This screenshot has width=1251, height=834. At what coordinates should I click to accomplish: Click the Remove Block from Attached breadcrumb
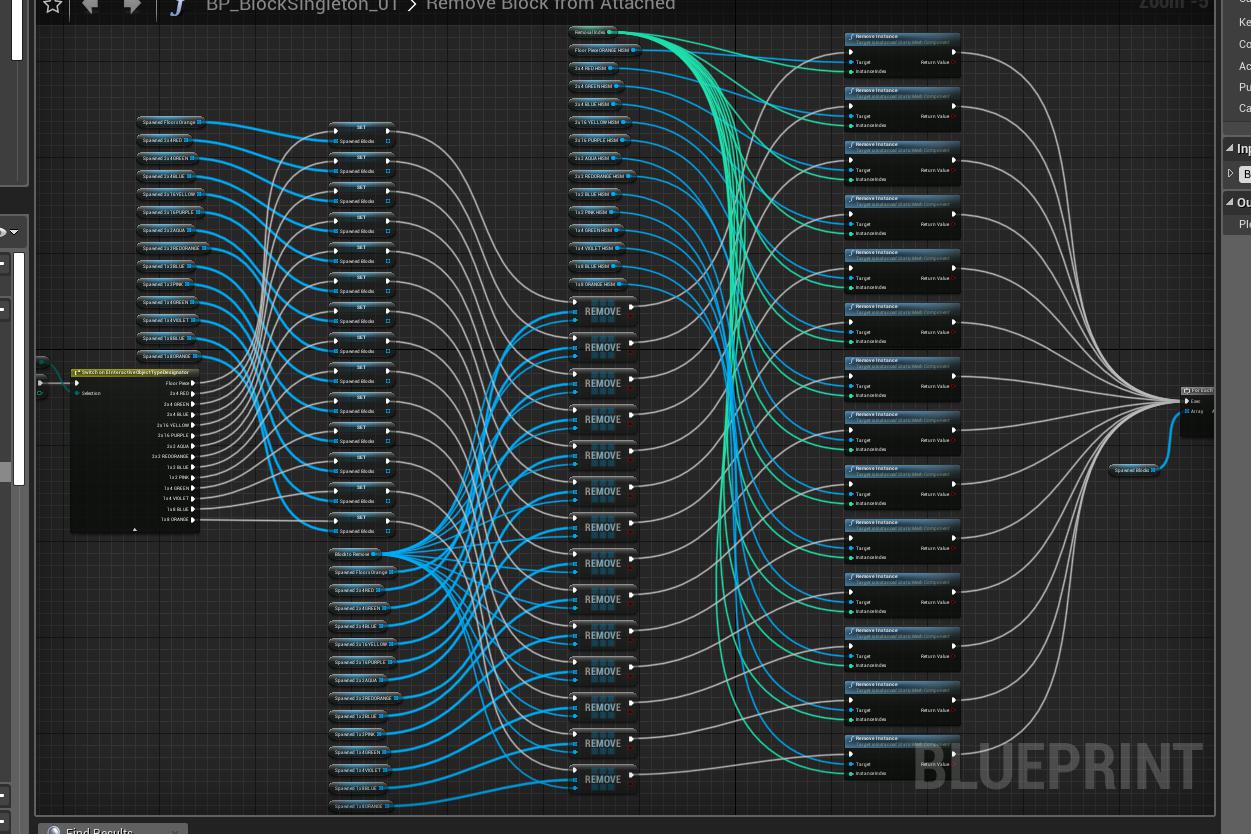click(550, 5)
